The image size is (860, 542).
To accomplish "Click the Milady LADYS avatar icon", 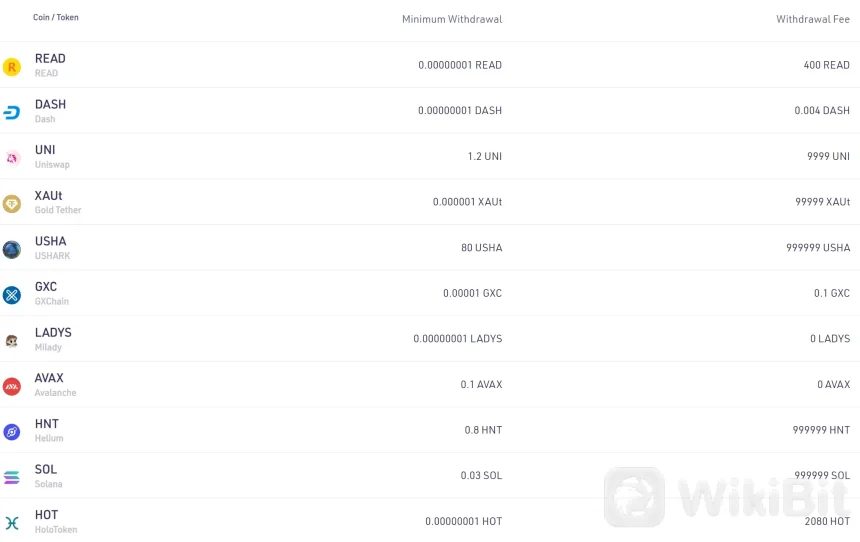I will [x=12, y=341].
